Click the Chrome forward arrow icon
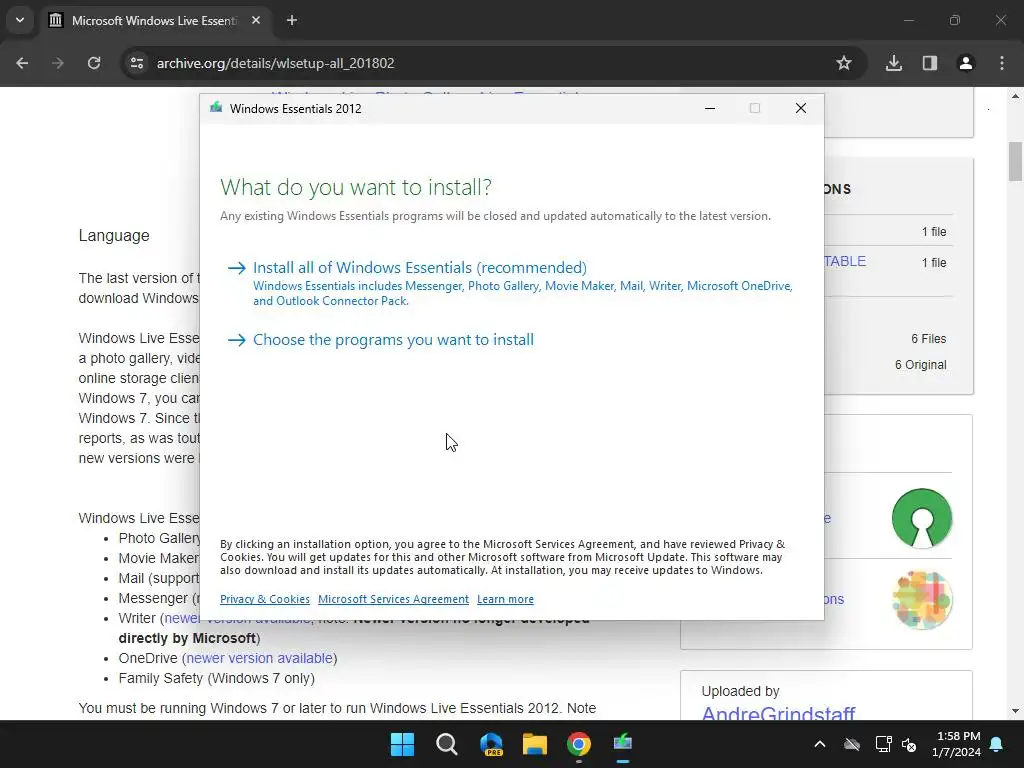This screenshot has height=768, width=1024. coord(58,63)
